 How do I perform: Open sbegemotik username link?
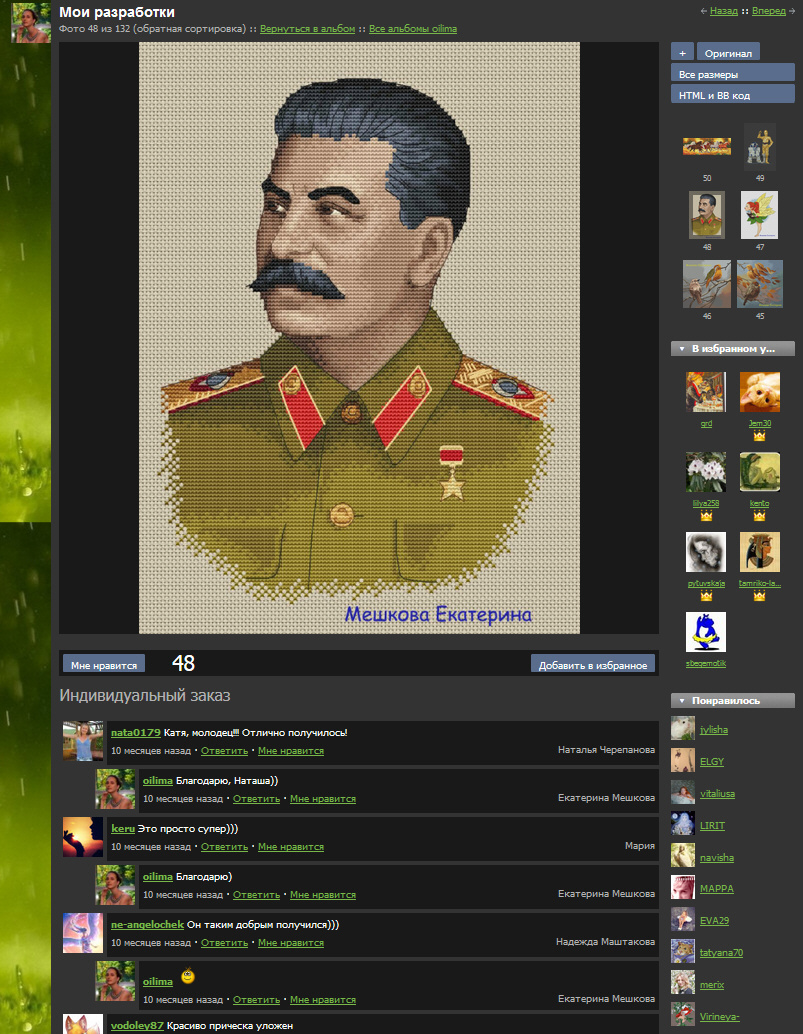[706, 663]
